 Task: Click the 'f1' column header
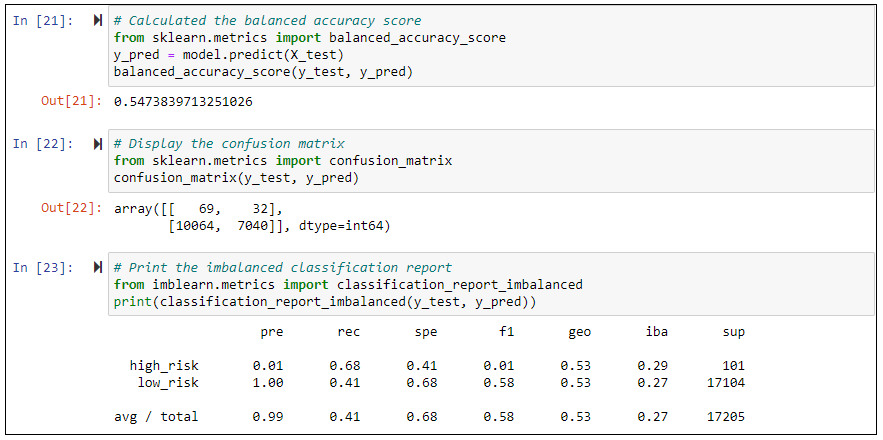[507, 332]
